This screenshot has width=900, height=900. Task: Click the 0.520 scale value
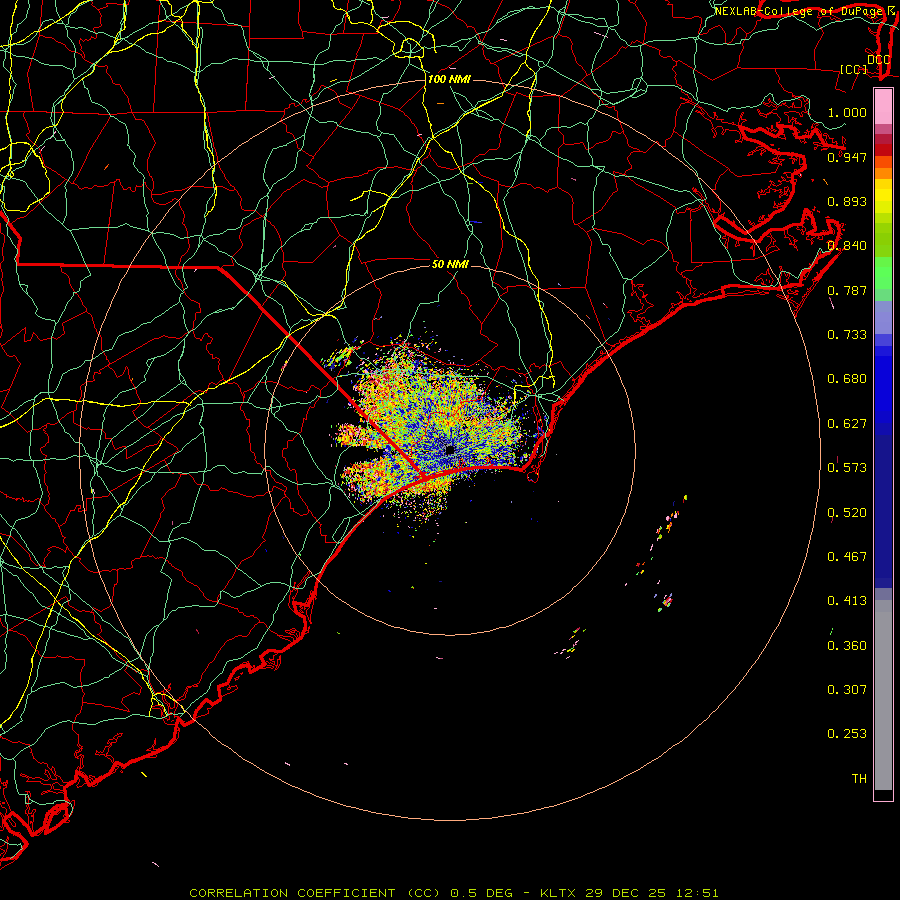[847, 513]
